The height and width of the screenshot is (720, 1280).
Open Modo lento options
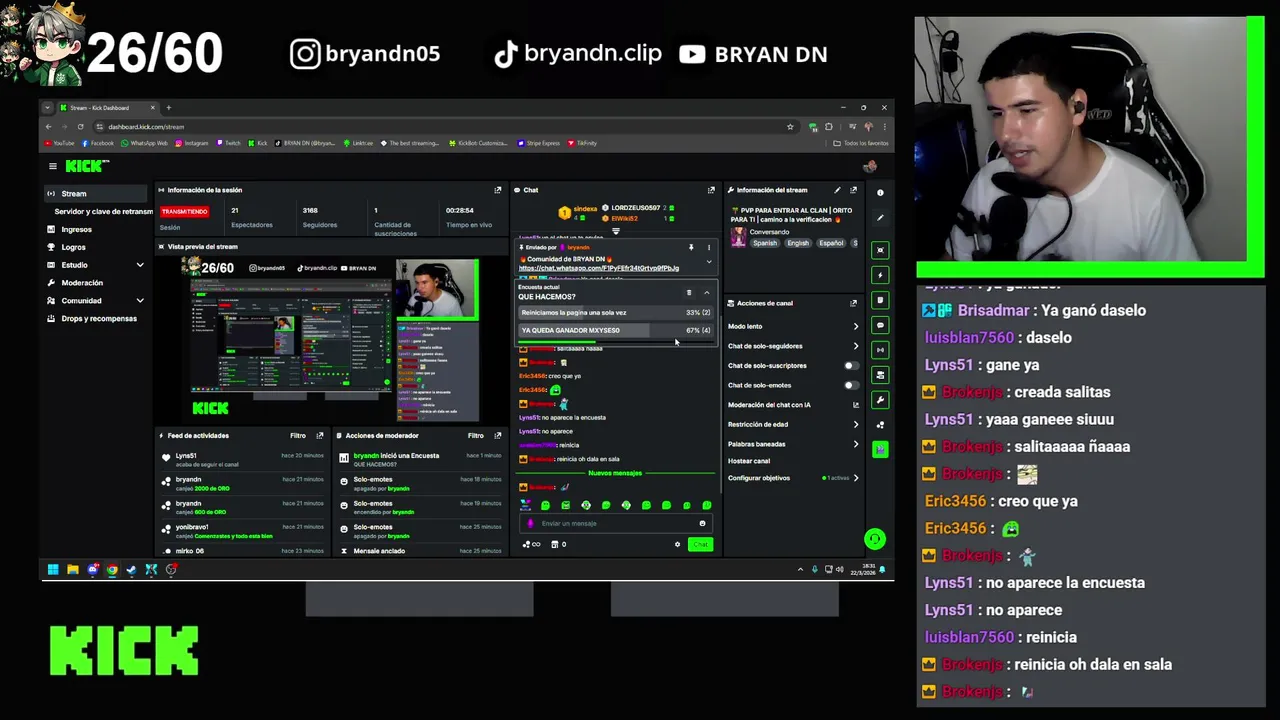tap(855, 327)
